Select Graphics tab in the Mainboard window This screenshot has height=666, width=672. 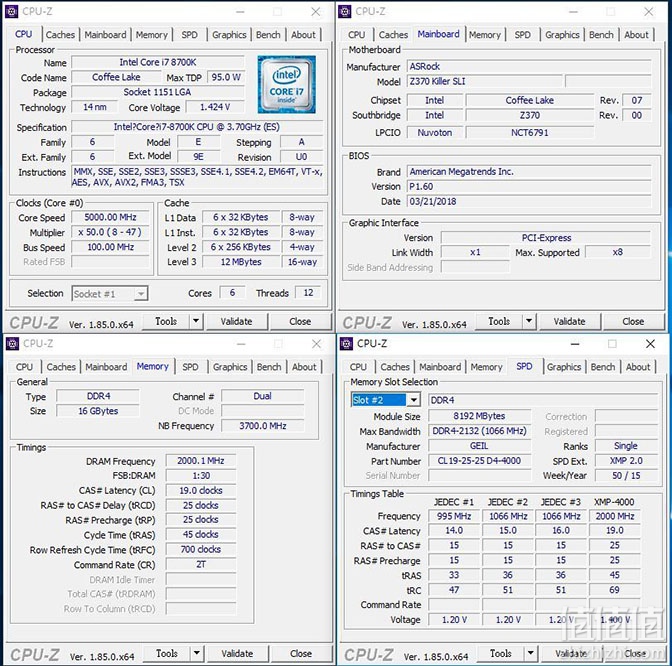pos(562,35)
